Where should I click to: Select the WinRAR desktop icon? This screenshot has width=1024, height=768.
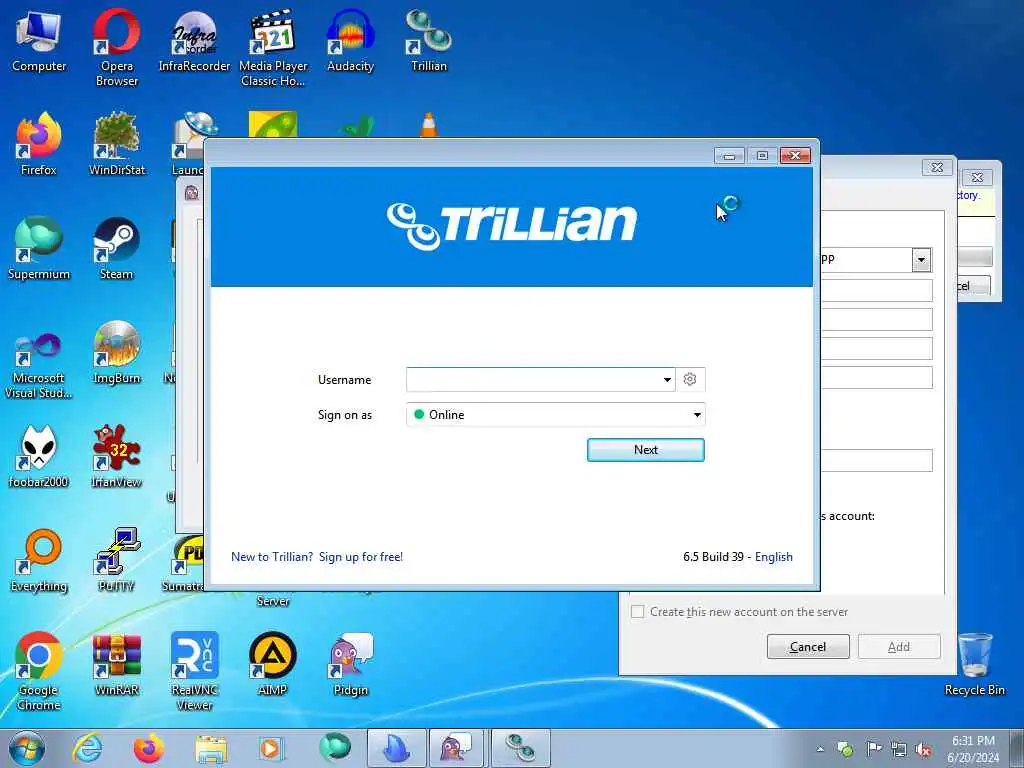[x=117, y=664]
